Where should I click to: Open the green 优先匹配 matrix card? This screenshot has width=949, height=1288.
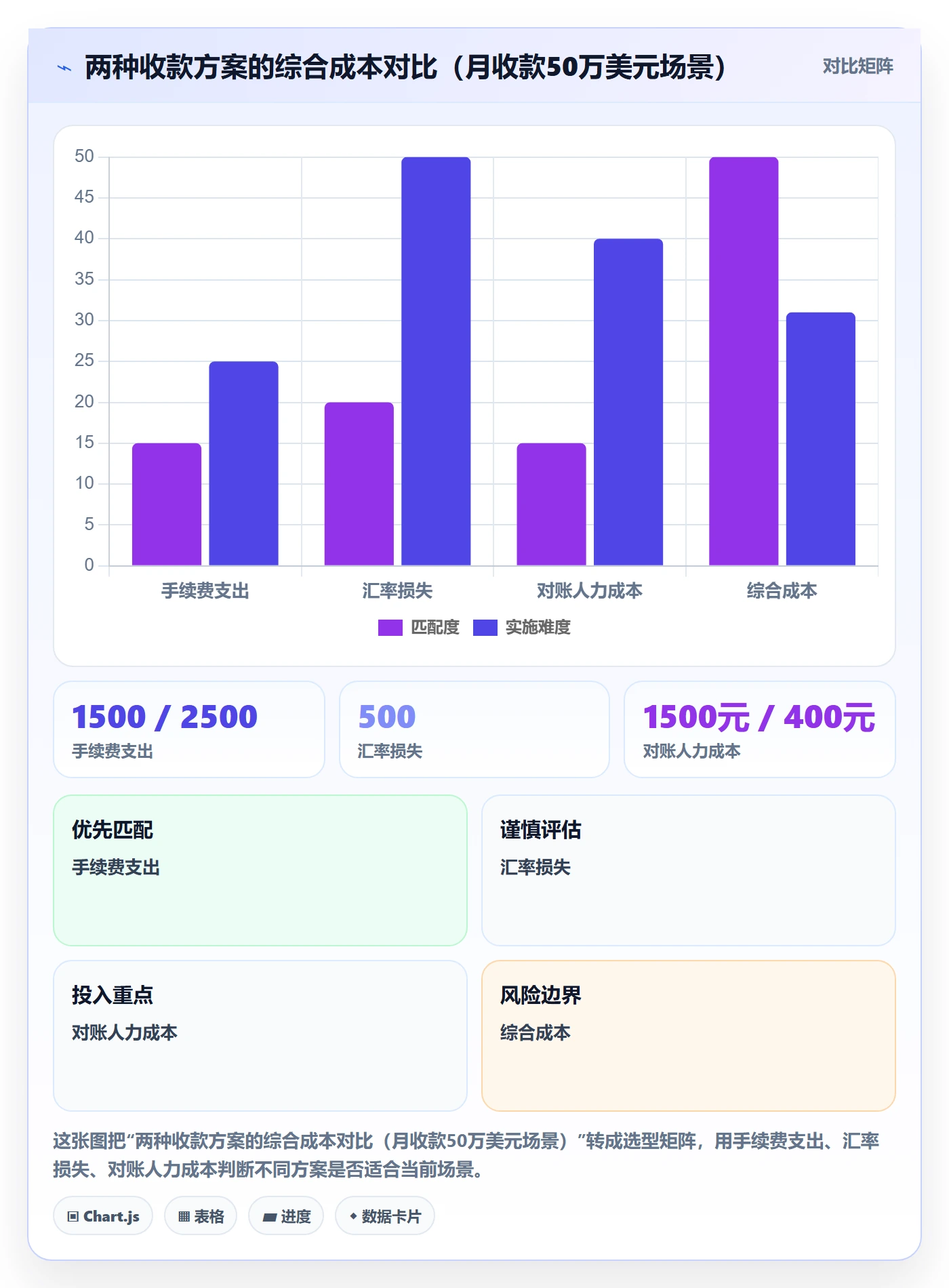260,870
